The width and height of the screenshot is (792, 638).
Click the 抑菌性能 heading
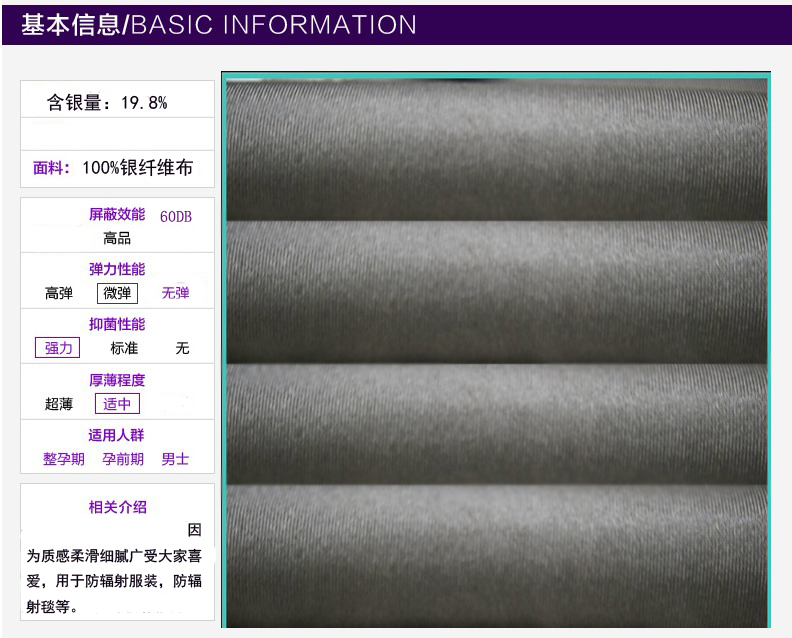[x=117, y=324]
